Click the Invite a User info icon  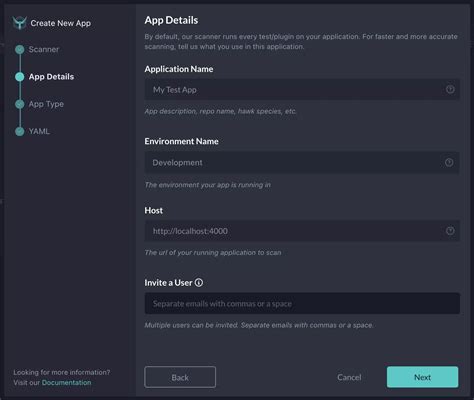pyautogui.click(x=199, y=283)
